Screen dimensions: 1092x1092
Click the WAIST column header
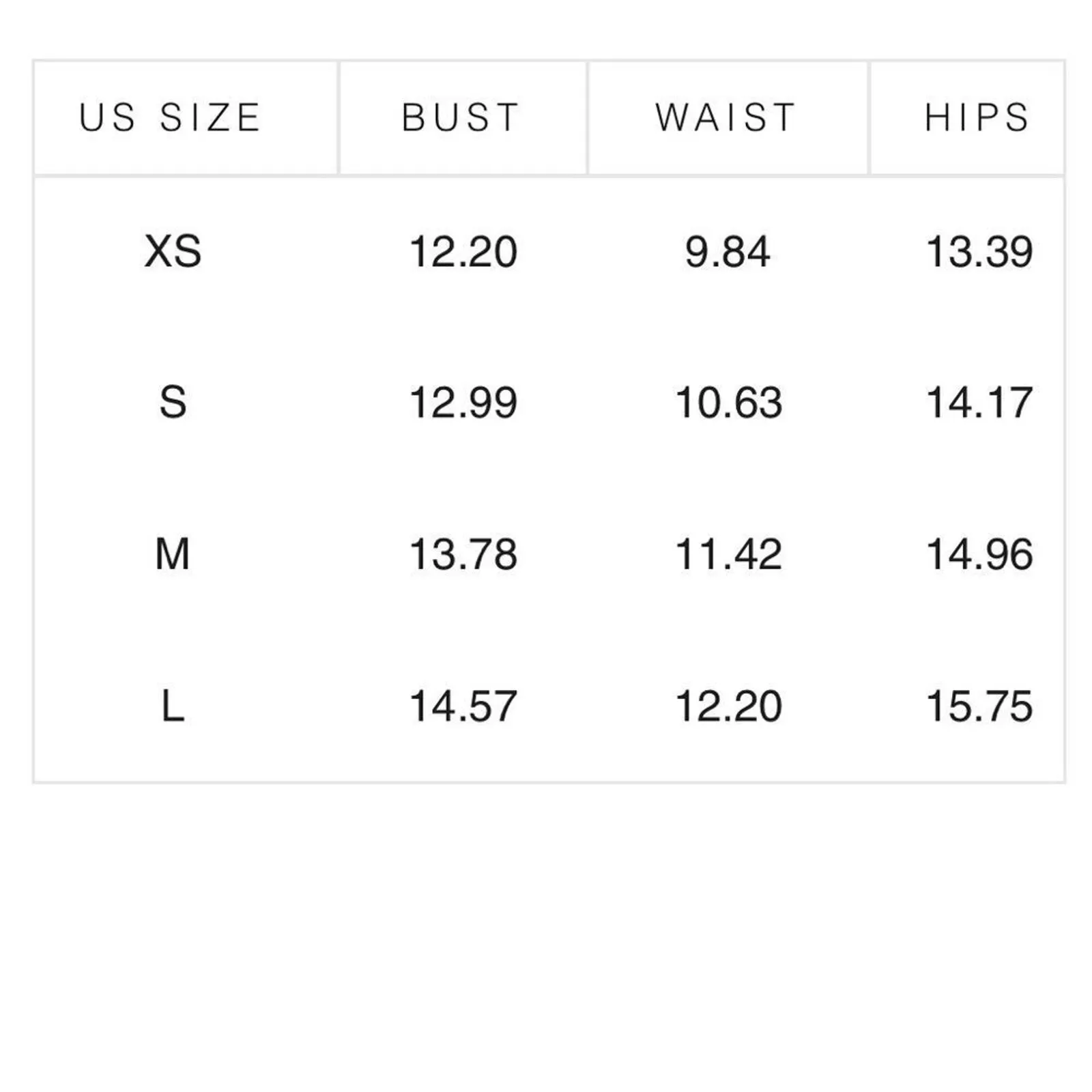(726, 117)
